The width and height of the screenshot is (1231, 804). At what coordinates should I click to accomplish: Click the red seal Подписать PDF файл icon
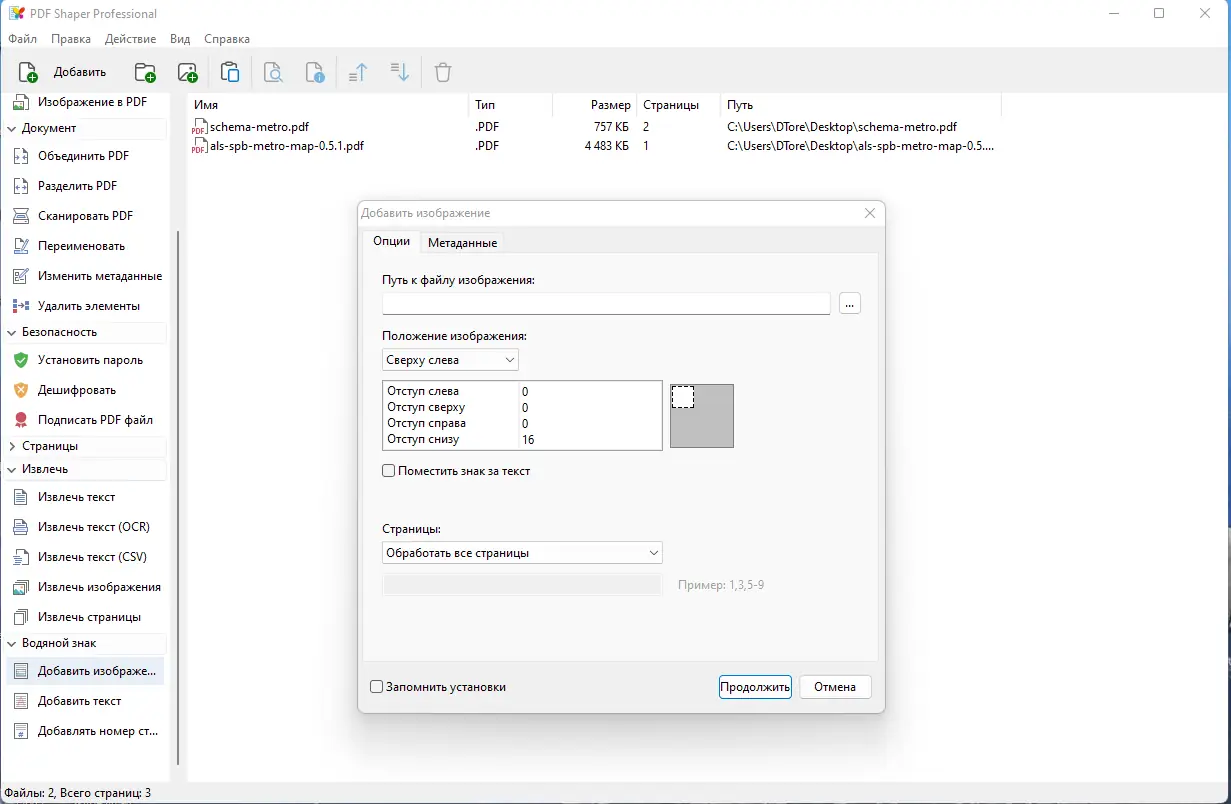click(20, 420)
